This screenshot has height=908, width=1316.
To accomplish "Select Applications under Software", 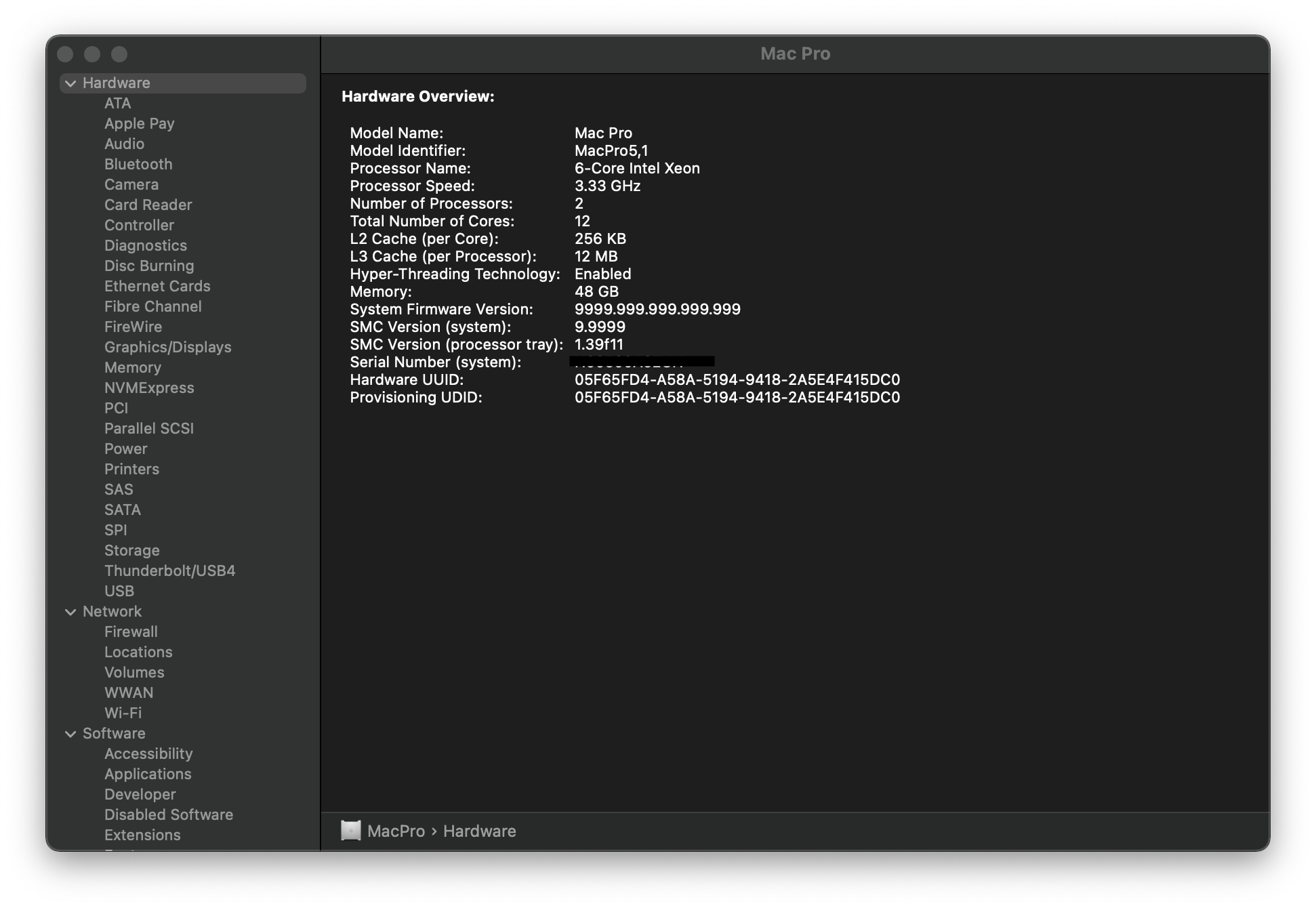I will 148,774.
